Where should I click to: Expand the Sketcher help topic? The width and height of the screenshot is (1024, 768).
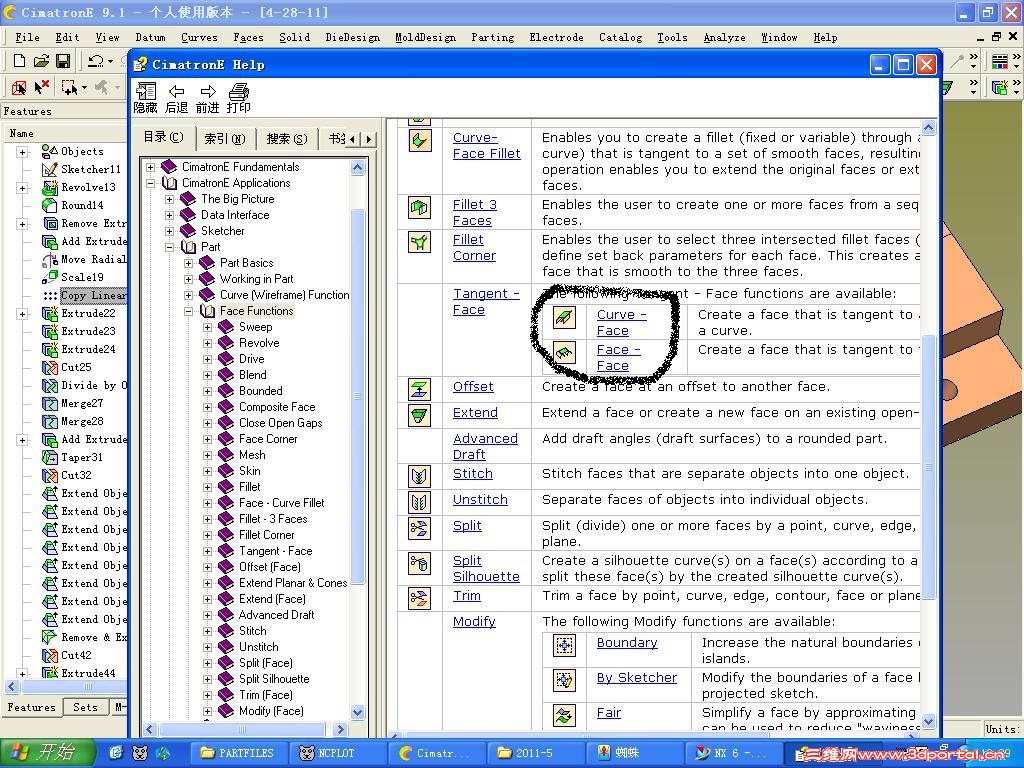pyautogui.click(x=170, y=231)
